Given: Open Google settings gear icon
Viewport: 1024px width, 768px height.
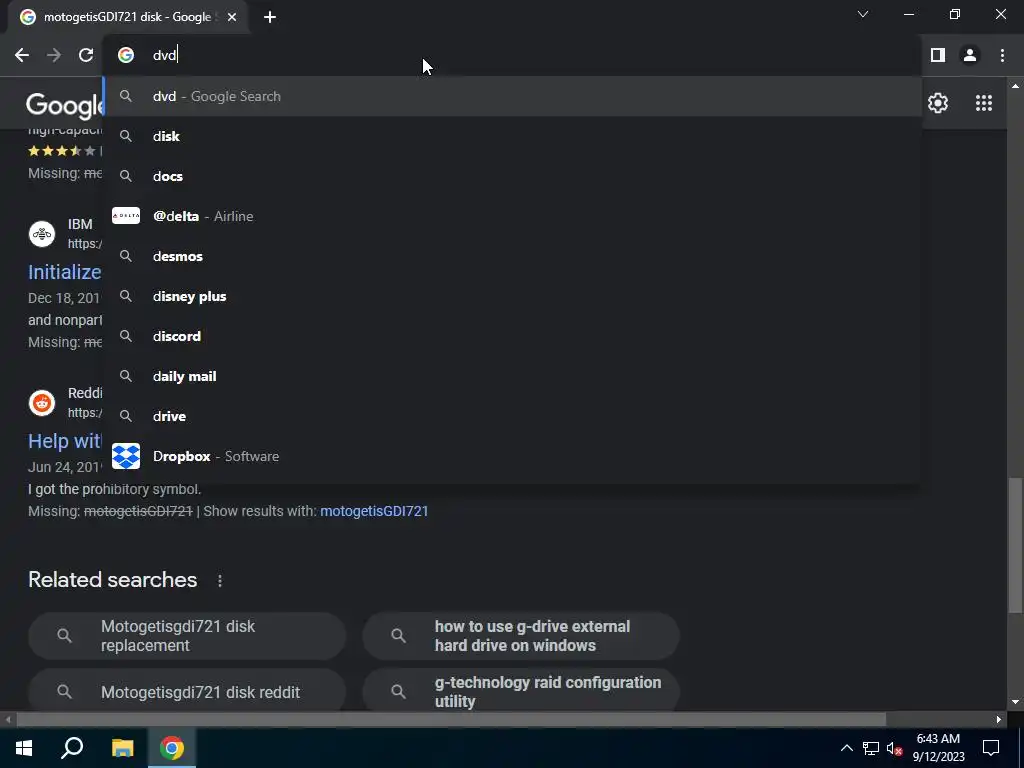Looking at the screenshot, I should pyautogui.click(x=938, y=103).
